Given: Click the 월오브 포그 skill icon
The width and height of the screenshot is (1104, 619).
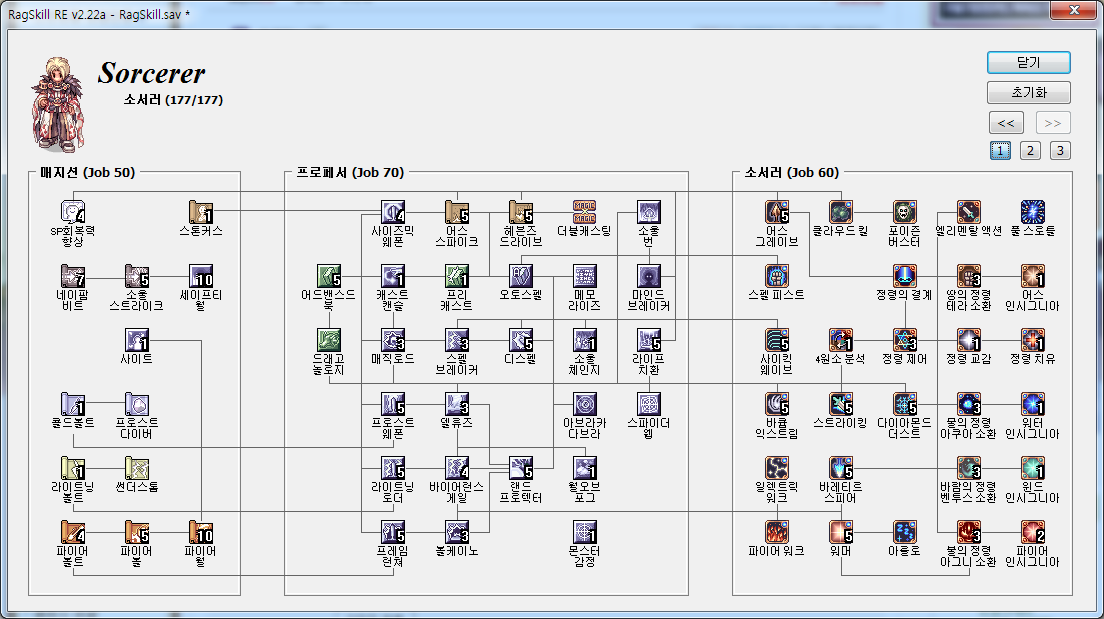Looking at the screenshot, I should pos(584,468).
